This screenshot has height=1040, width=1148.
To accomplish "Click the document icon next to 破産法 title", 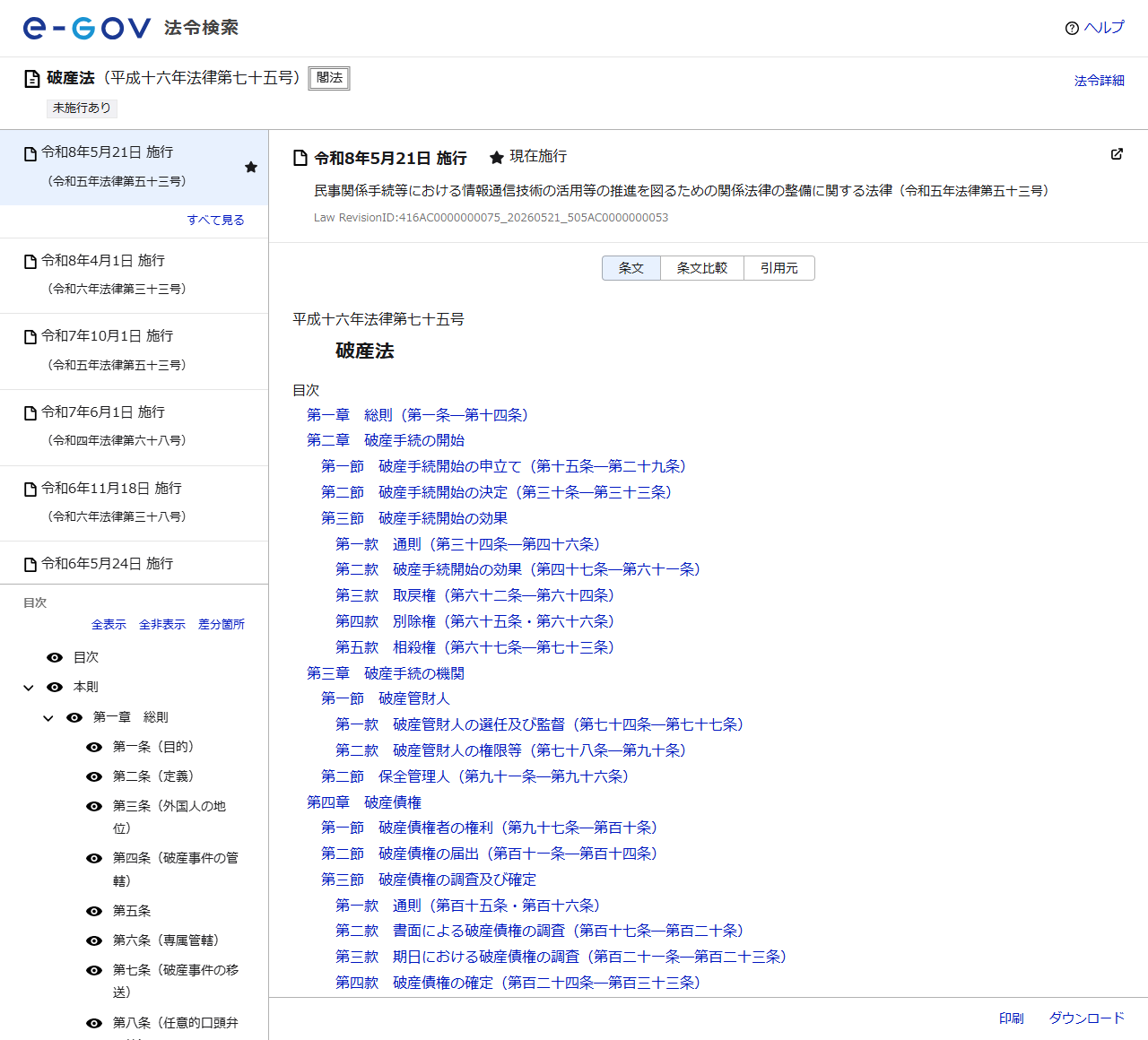I will pos(31,79).
